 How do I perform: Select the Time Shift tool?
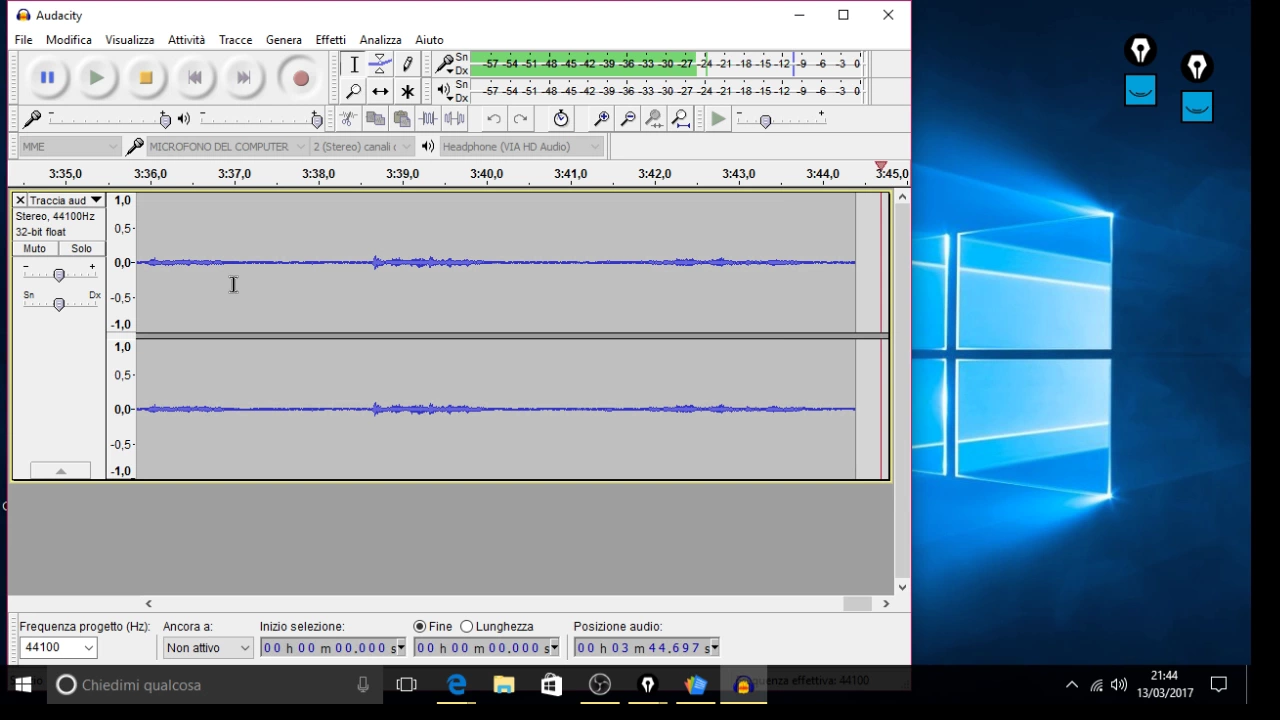[x=380, y=92]
